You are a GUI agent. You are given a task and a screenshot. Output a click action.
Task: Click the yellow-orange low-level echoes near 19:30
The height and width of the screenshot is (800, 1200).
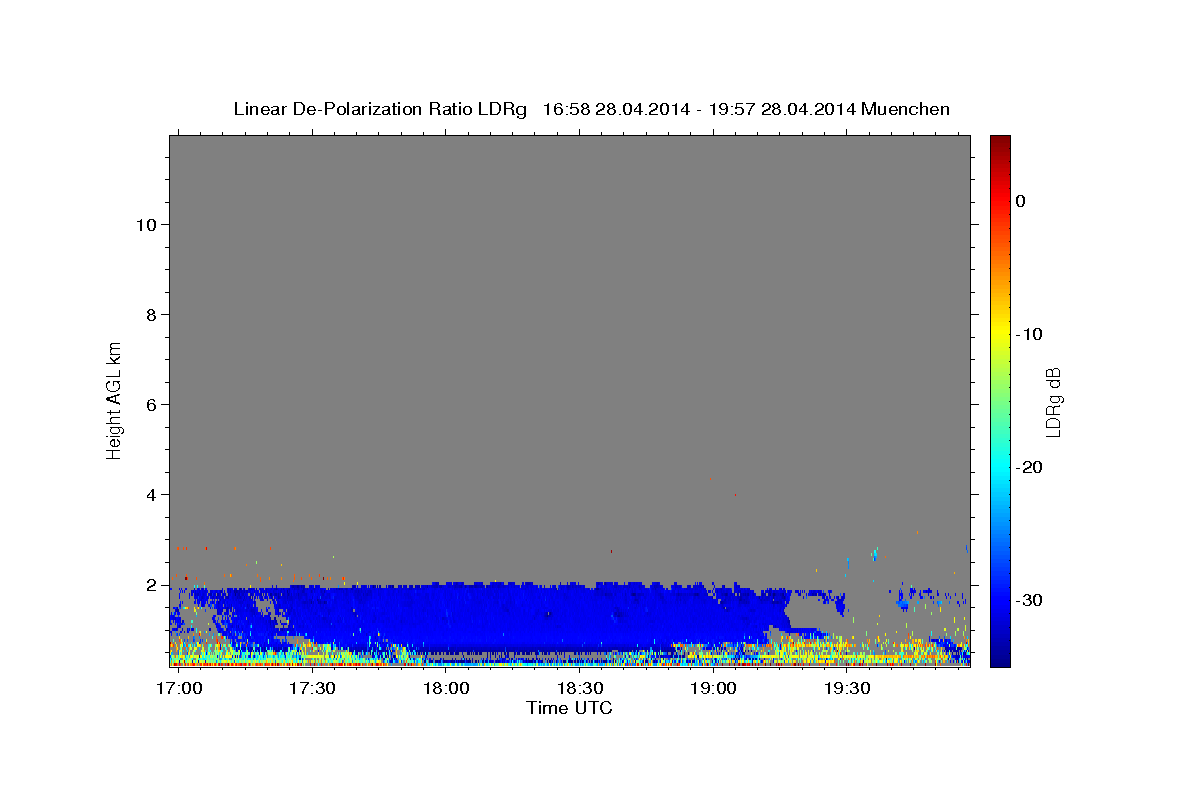click(x=847, y=648)
